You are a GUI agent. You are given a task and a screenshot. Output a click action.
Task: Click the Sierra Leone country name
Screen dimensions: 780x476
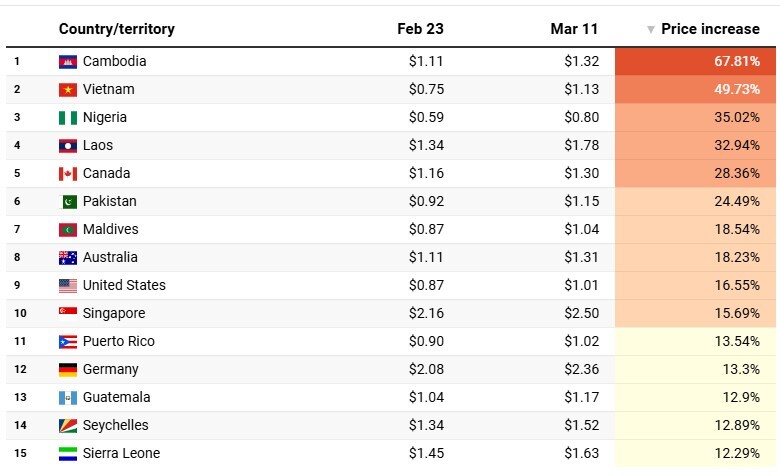[x=121, y=454]
